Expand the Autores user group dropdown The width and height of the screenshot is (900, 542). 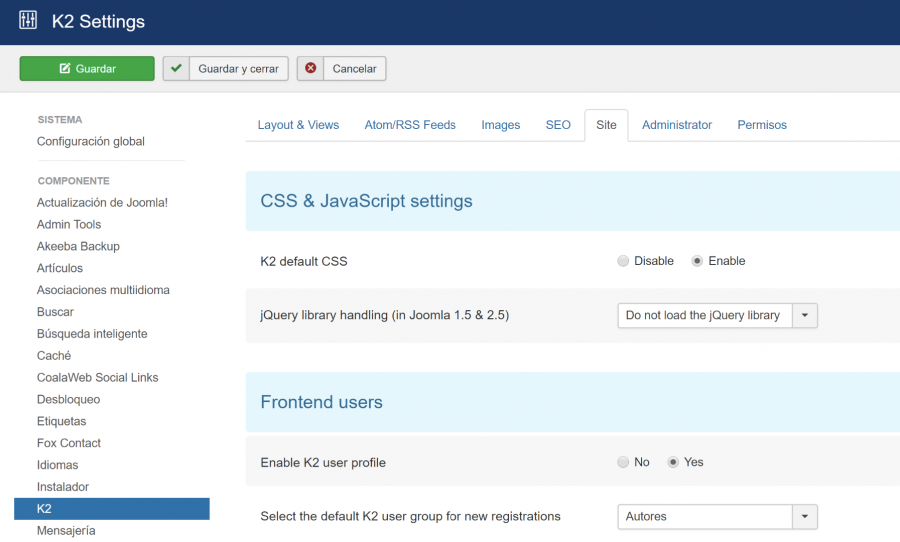coord(717,516)
